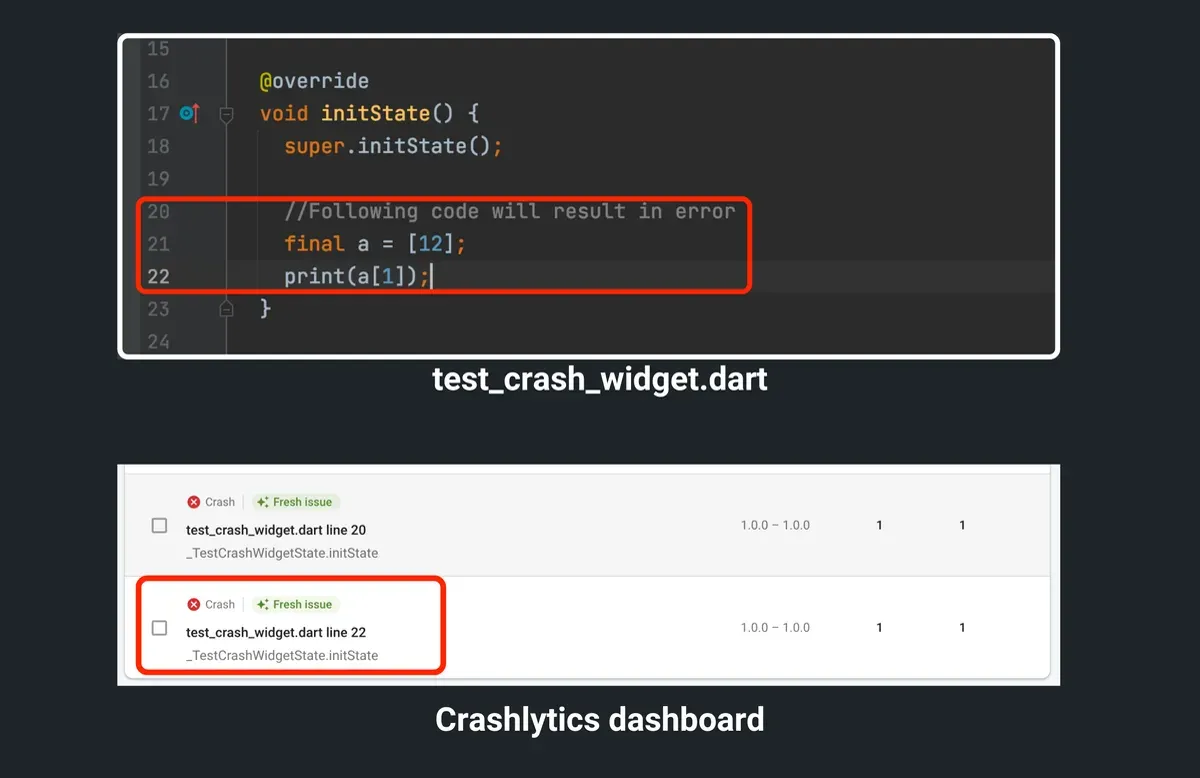Click line number 16 in the gutter
Screen dimensions: 1200x778
tap(159, 81)
